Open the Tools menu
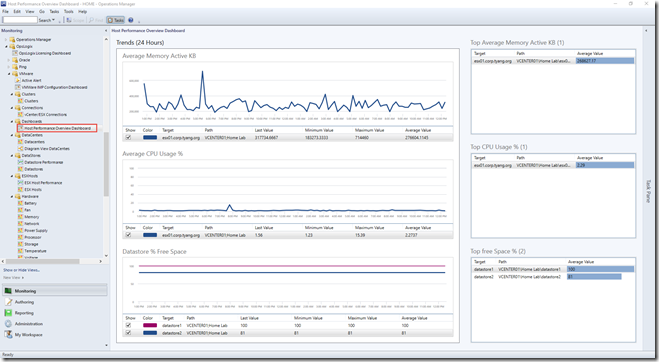The width and height of the screenshot is (659, 362). tap(69, 11)
